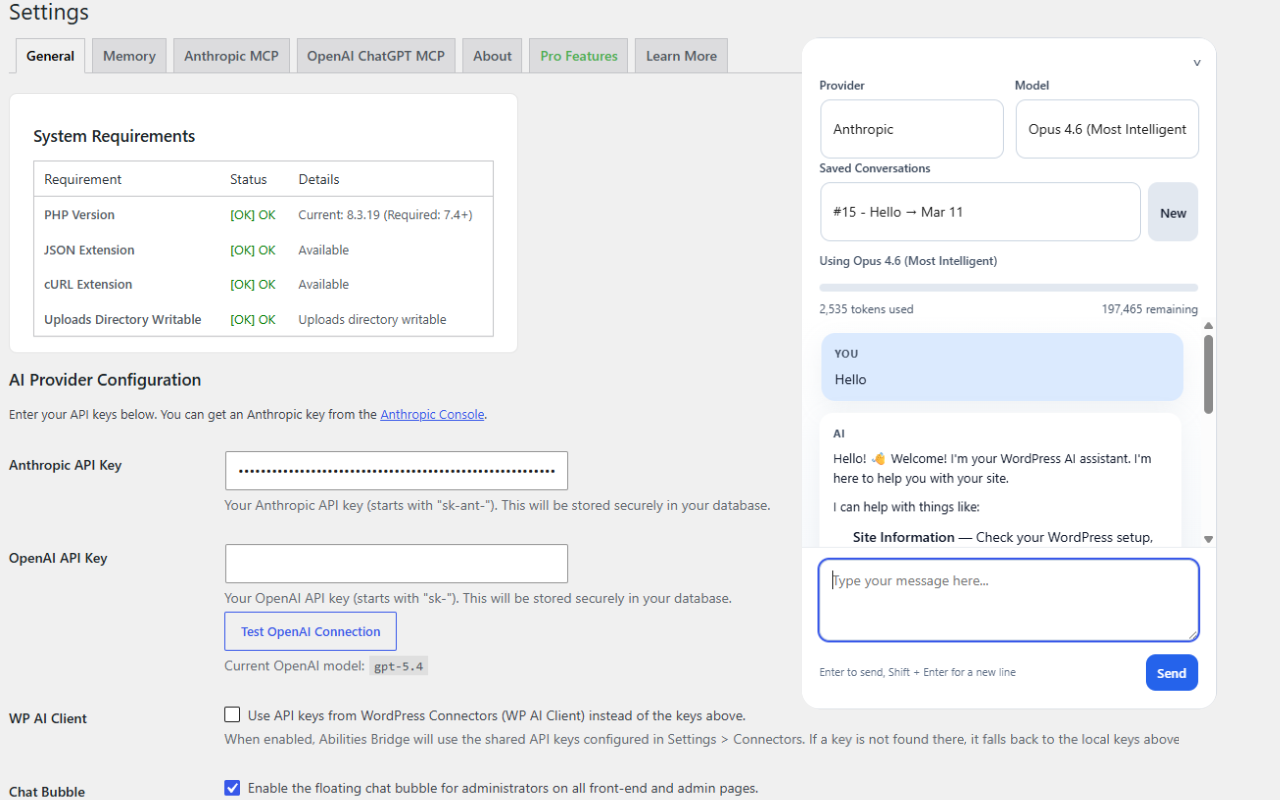Click the Requirement column header
This screenshot has width=1280, height=800.
(x=83, y=180)
